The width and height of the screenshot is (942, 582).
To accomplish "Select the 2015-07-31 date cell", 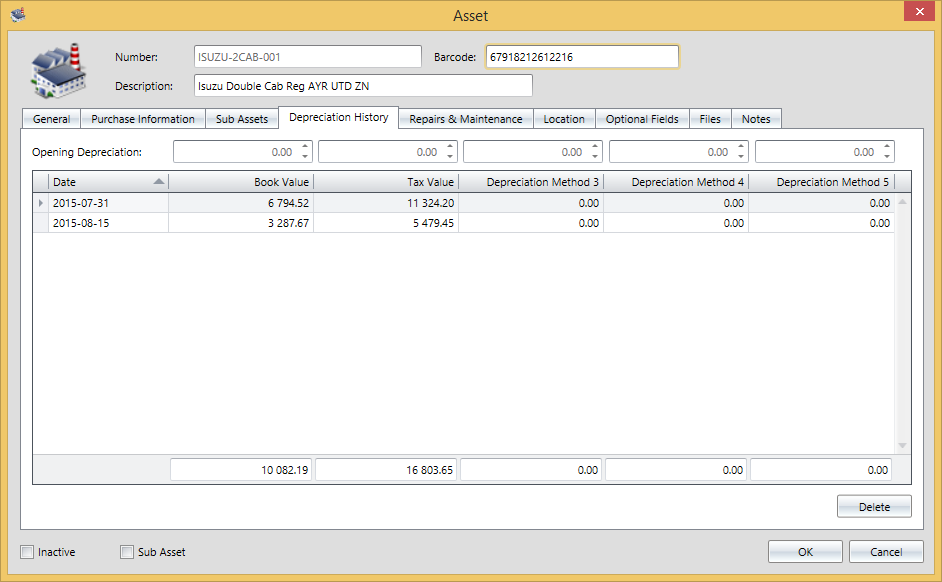I will pos(109,203).
